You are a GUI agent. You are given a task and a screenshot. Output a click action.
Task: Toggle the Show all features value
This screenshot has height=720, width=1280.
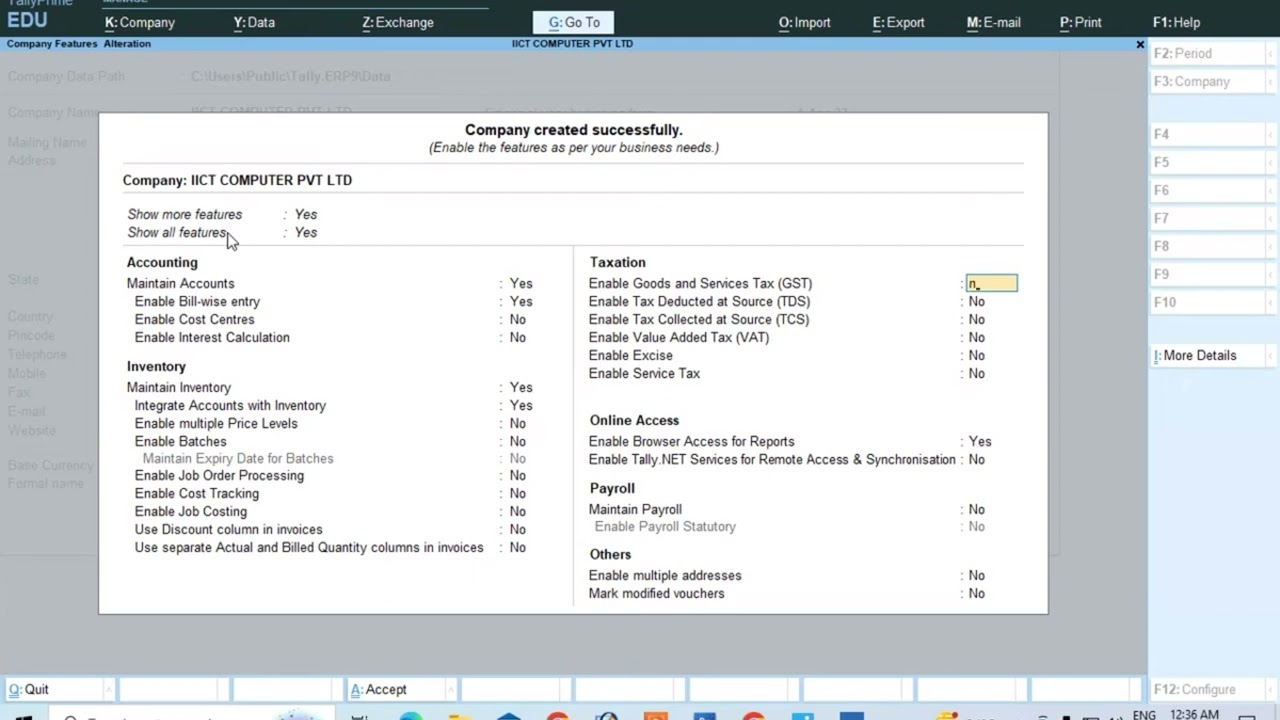tap(306, 232)
